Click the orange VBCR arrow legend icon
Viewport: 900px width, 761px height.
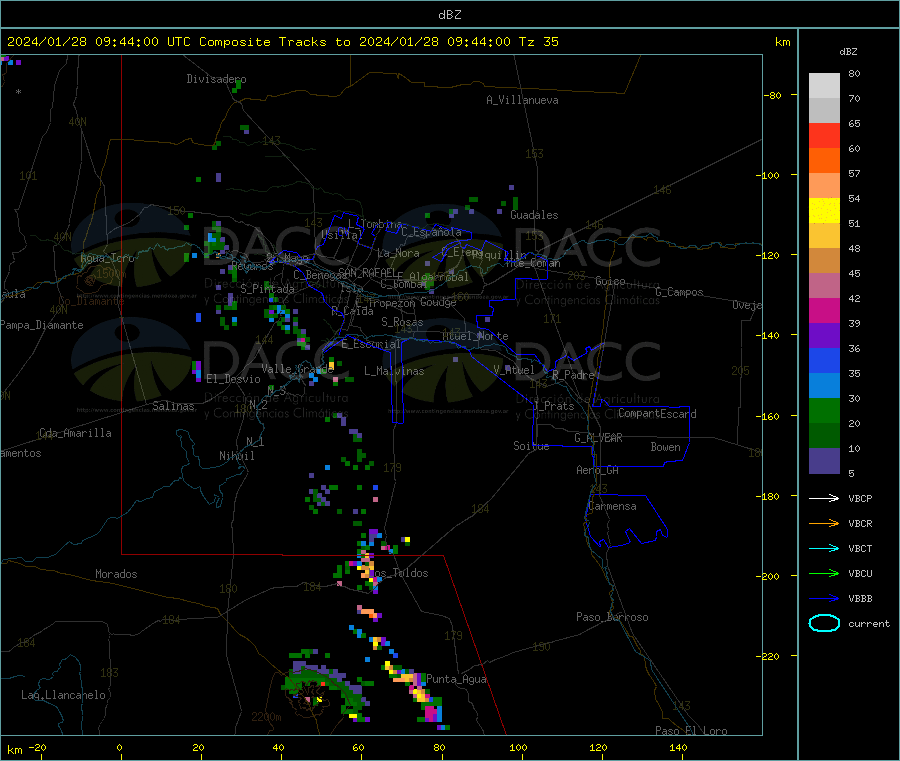point(824,523)
